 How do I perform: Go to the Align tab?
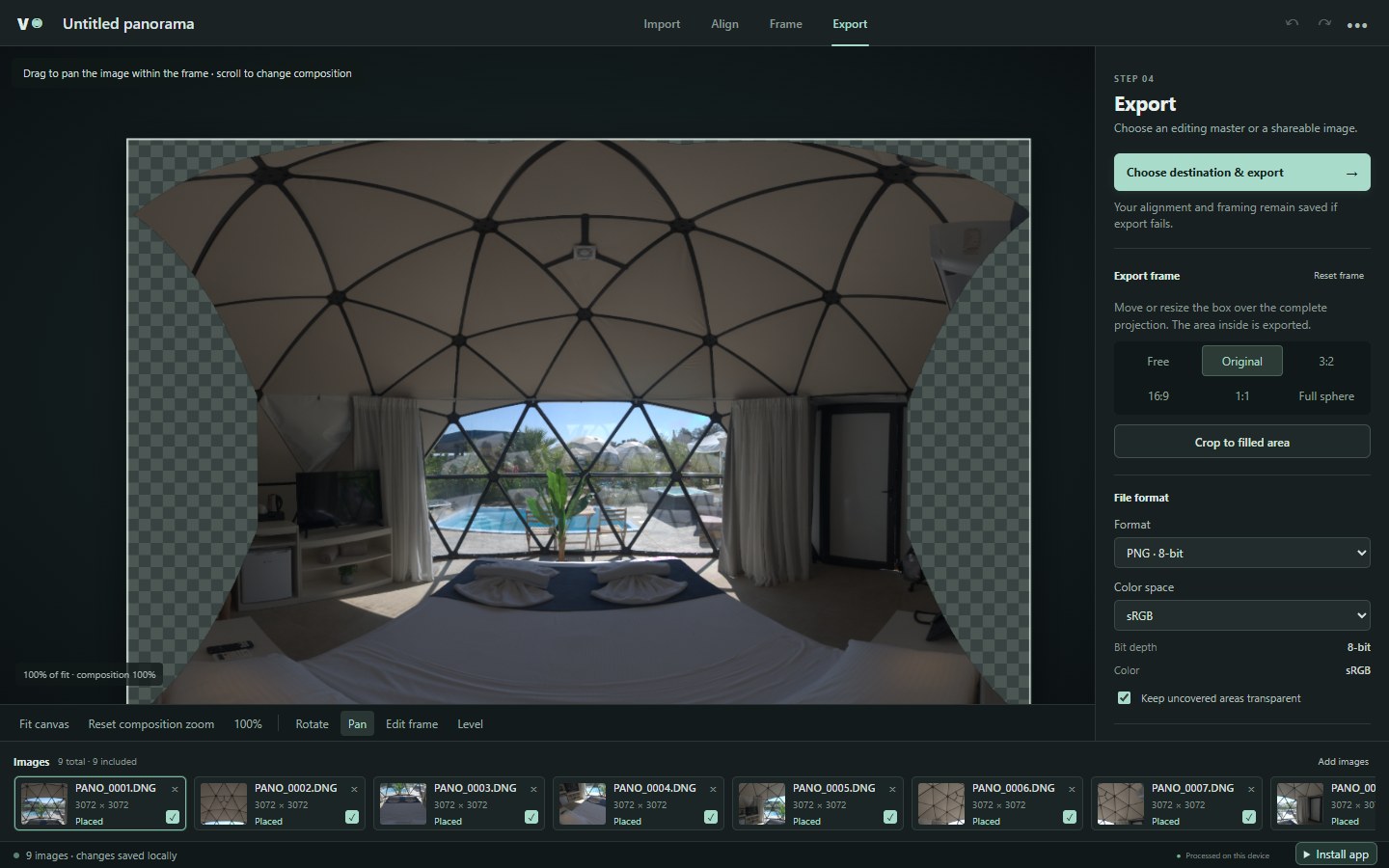click(x=724, y=24)
